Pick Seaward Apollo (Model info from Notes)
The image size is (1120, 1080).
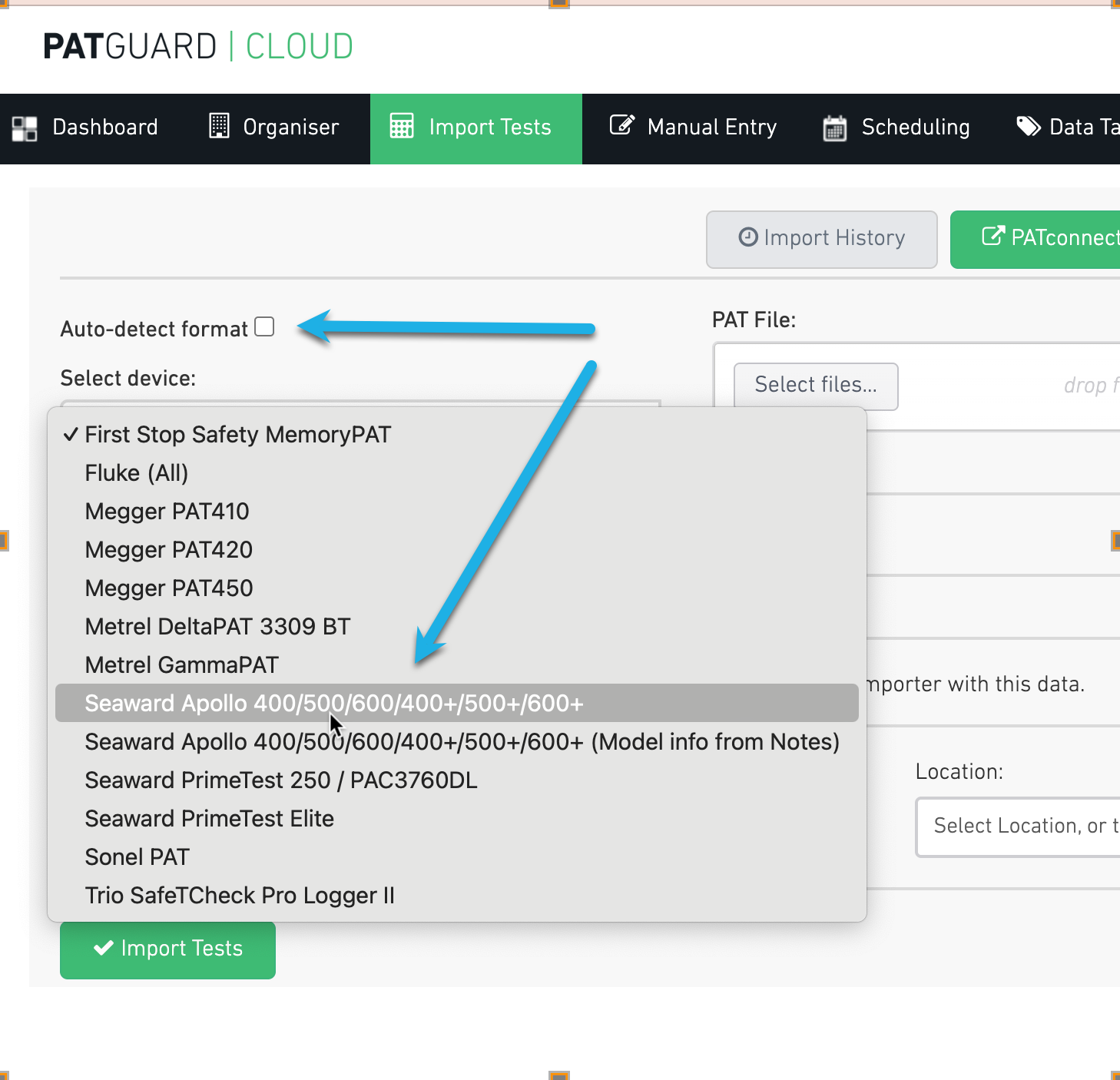[x=457, y=742]
